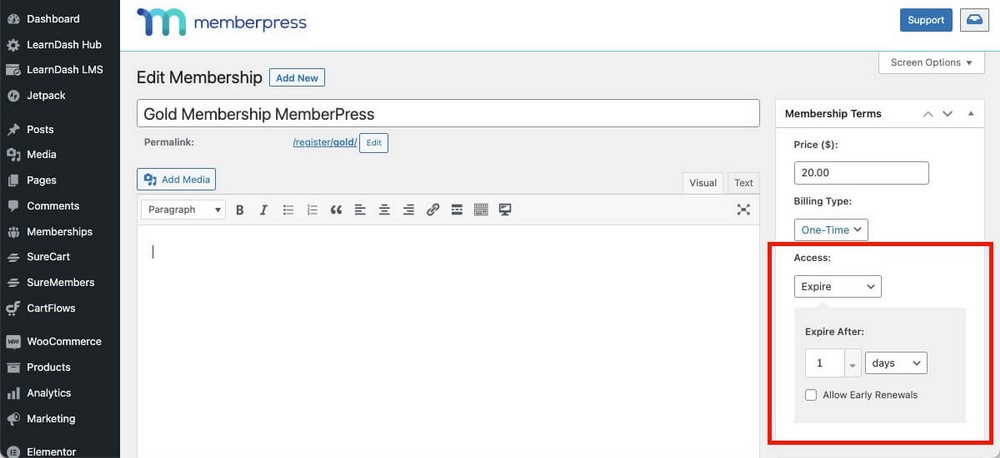Open SureMembers menu item
This screenshot has height=458, width=1000.
pos(60,282)
